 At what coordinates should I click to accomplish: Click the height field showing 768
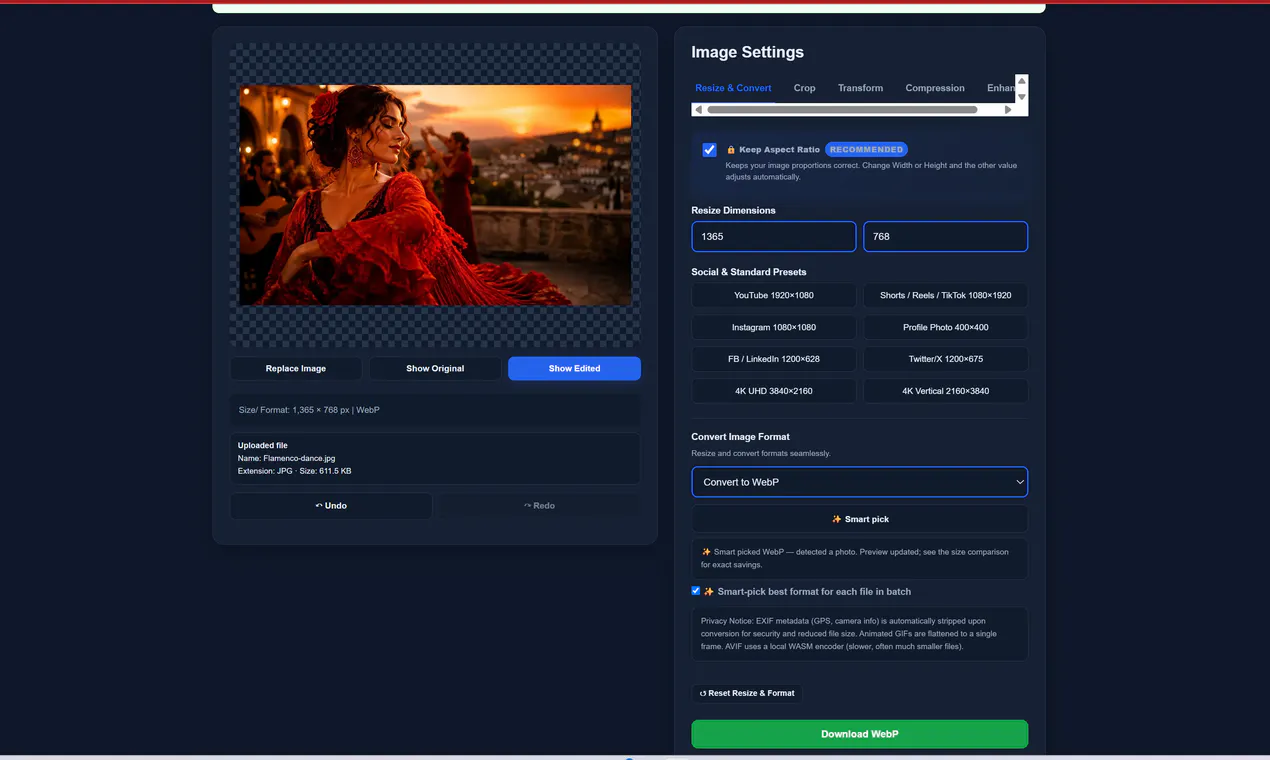coord(945,237)
